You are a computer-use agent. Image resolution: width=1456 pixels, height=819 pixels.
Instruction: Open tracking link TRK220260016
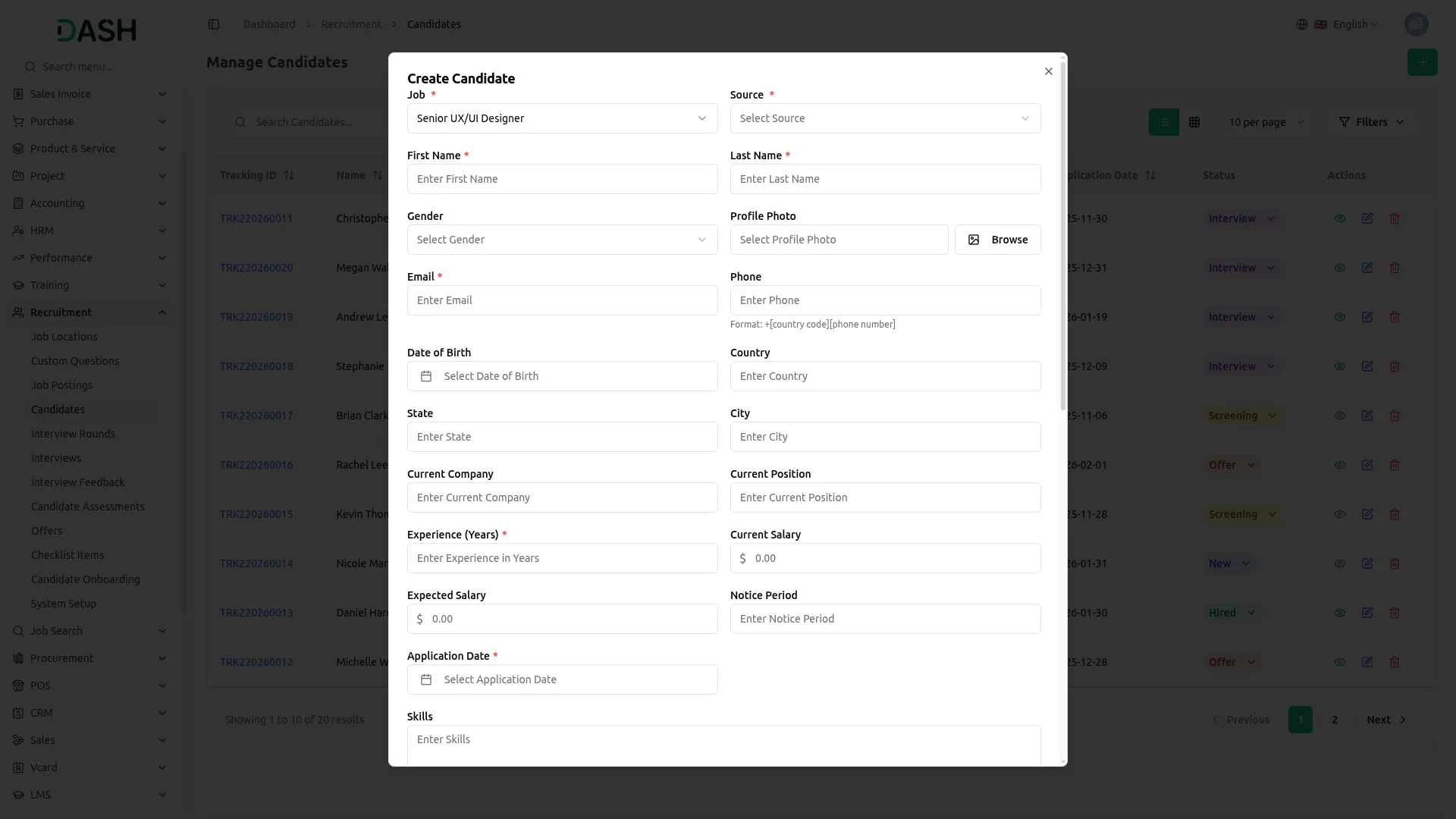click(x=256, y=465)
